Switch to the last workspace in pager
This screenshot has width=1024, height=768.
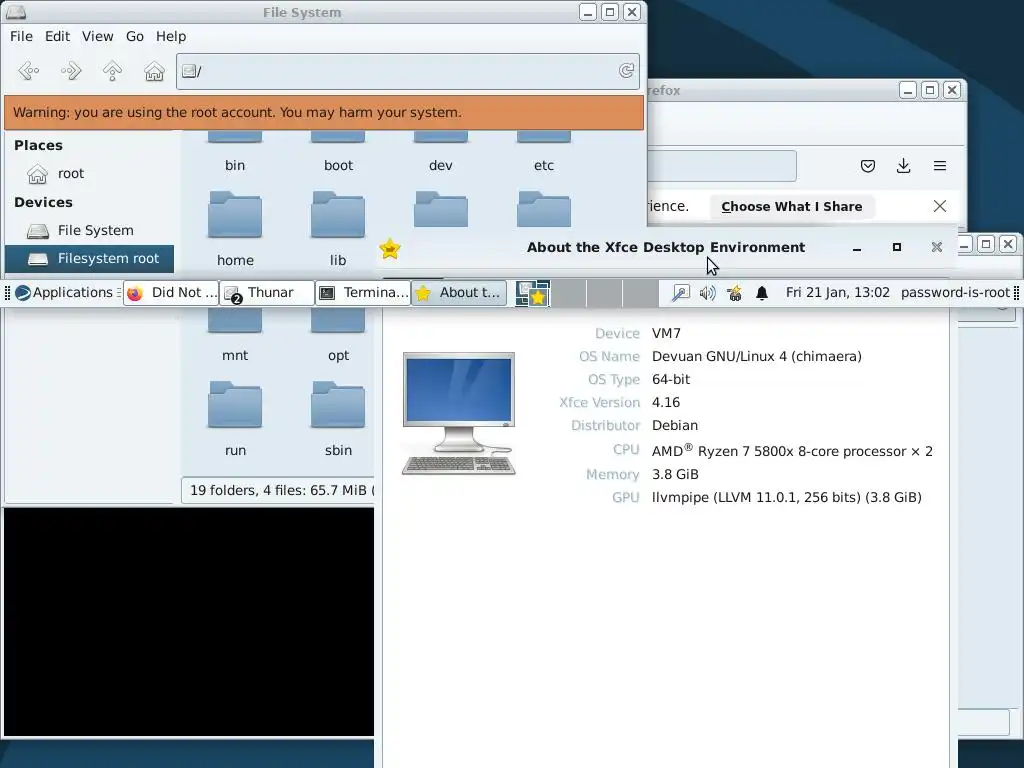pos(640,293)
